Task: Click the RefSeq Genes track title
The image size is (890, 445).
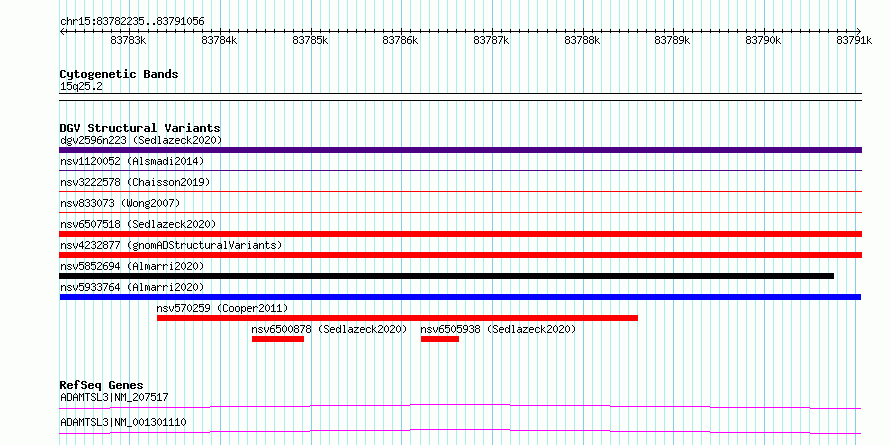Action: point(101,385)
